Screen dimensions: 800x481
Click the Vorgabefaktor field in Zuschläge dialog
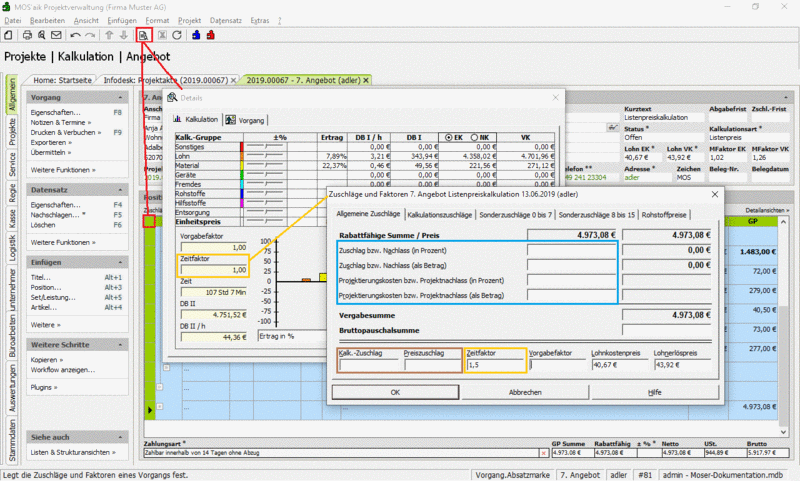tap(557, 365)
